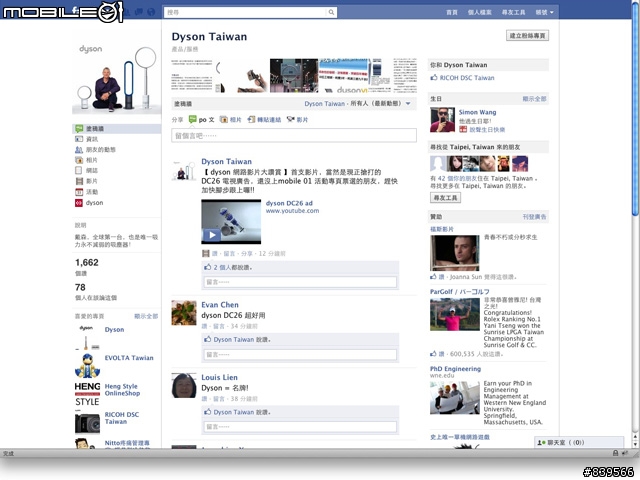Open Louis Lien's profile name link
The height and width of the screenshot is (480, 640).
point(219,378)
